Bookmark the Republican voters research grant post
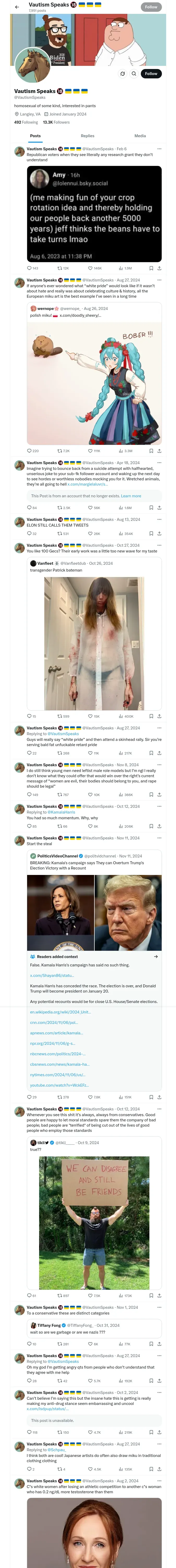This screenshot has height=1568, width=176. (x=151, y=268)
